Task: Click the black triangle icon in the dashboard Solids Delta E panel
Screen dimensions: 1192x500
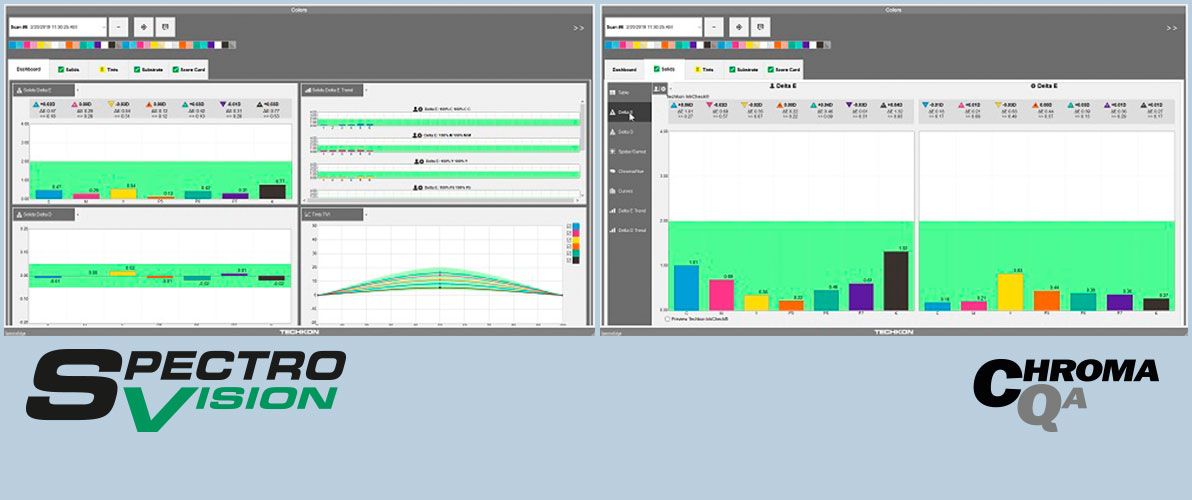Action: [x=260, y=103]
